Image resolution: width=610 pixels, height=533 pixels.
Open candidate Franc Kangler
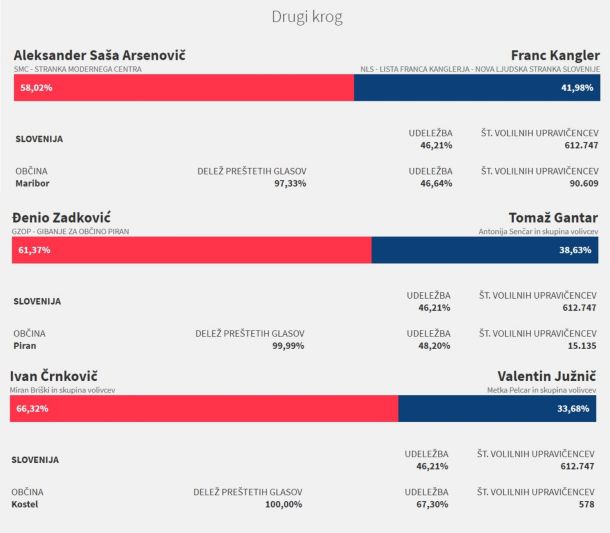[554, 55]
